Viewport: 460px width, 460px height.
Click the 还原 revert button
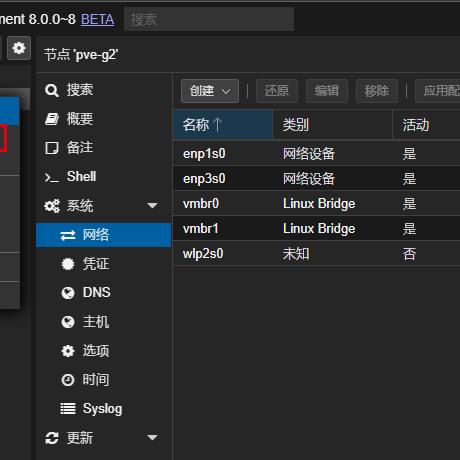click(x=277, y=91)
